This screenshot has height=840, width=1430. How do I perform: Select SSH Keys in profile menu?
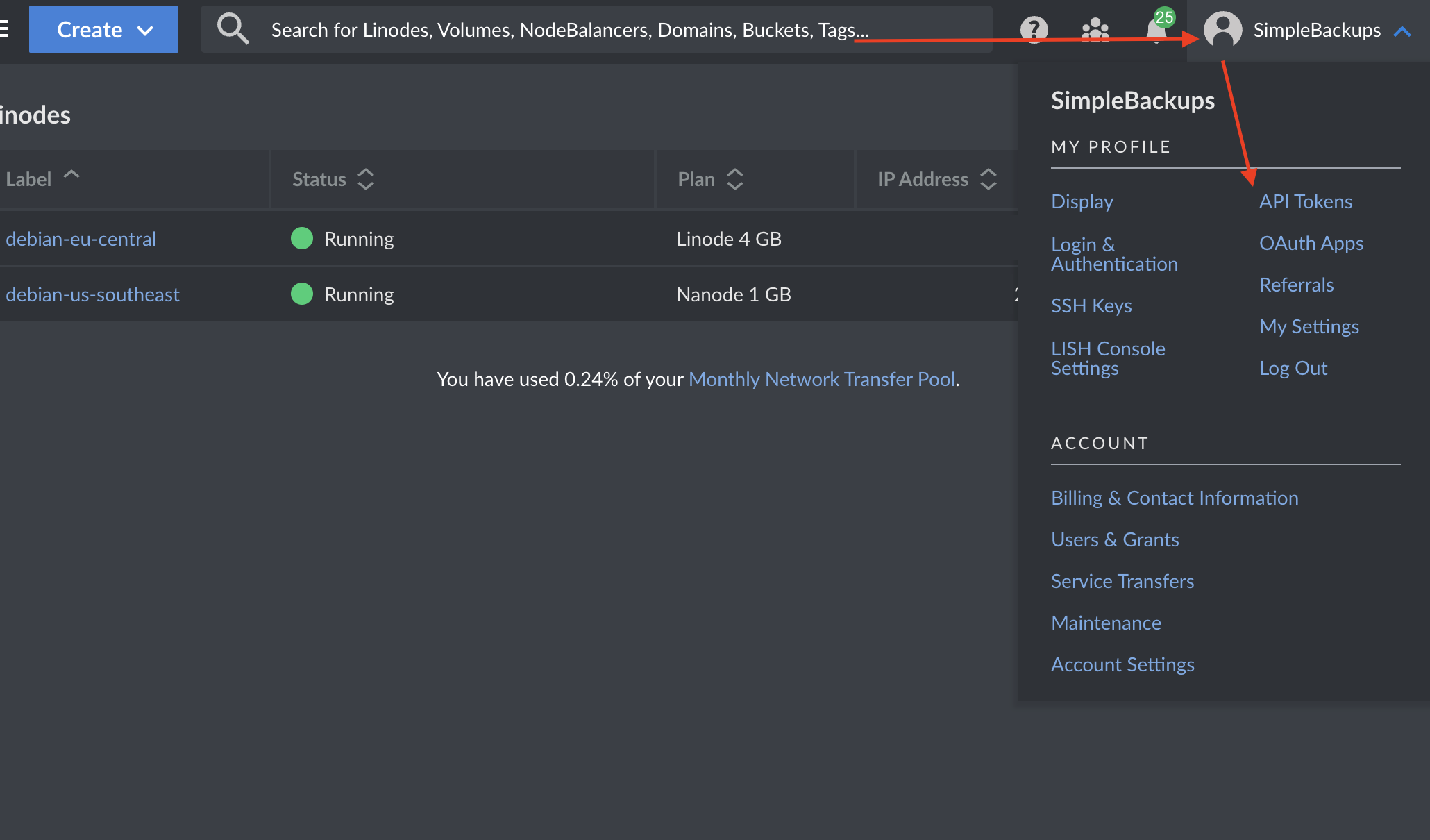coord(1091,305)
